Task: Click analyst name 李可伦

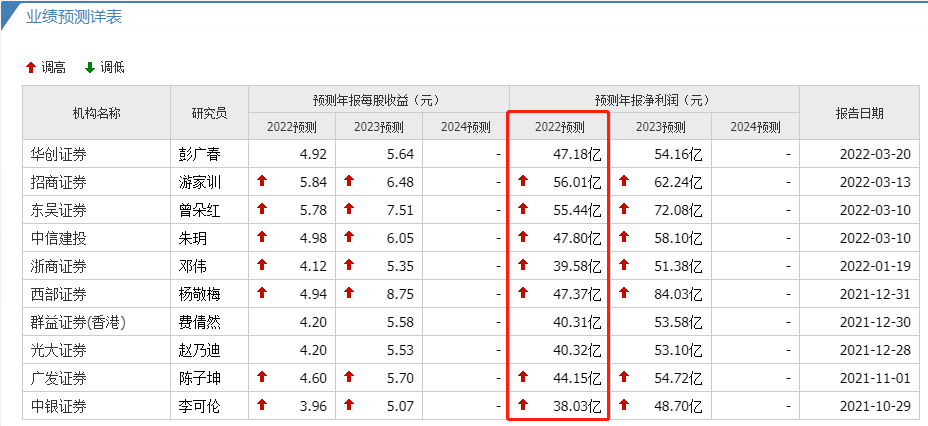Action: (x=209, y=405)
